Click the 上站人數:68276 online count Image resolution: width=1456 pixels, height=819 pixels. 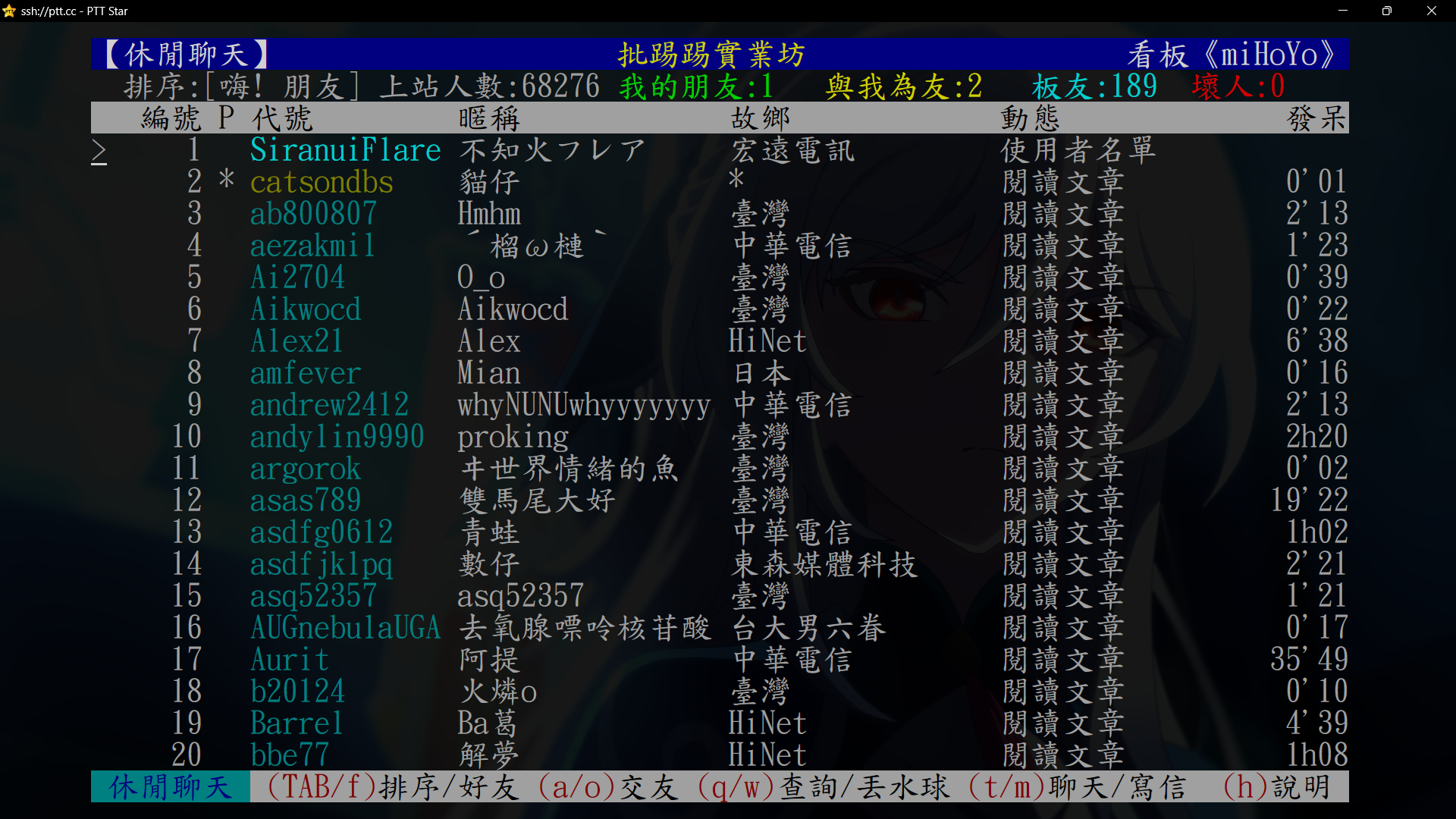pyautogui.click(x=490, y=86)
